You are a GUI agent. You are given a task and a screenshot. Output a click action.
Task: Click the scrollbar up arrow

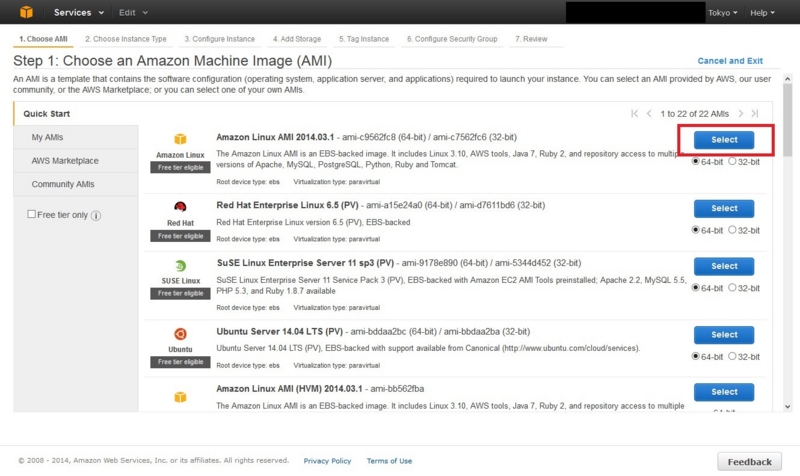[787, 79]
